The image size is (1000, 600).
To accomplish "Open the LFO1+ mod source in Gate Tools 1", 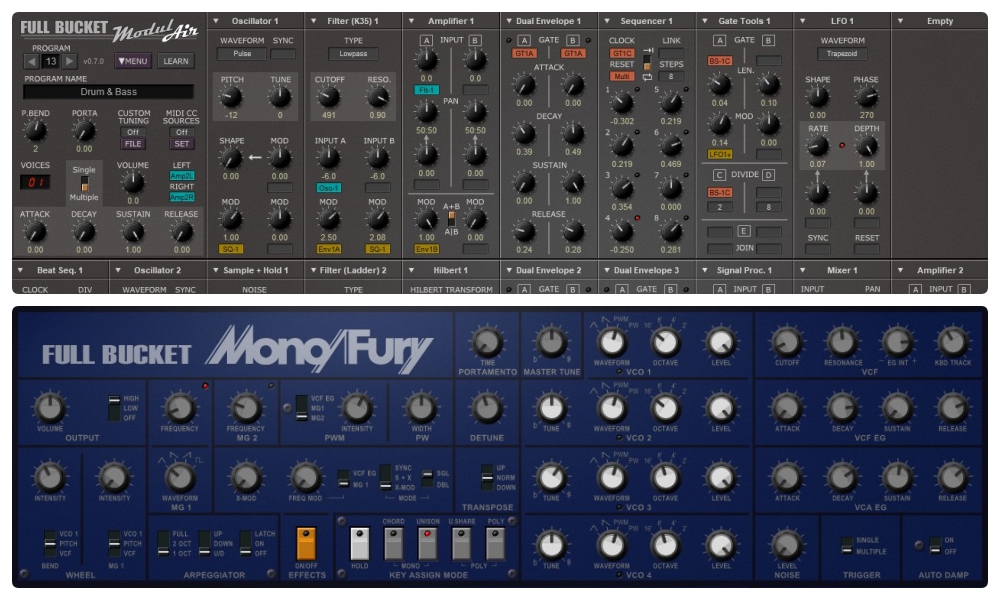I will coord(719,154).
